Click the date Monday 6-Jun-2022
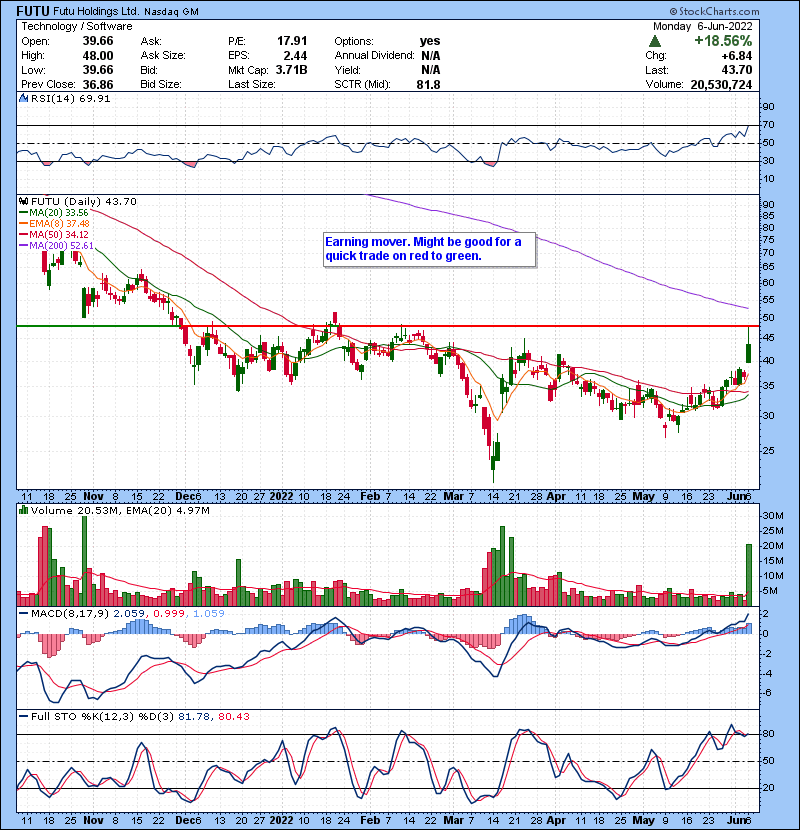800x830 pixels. pos(703,26)
